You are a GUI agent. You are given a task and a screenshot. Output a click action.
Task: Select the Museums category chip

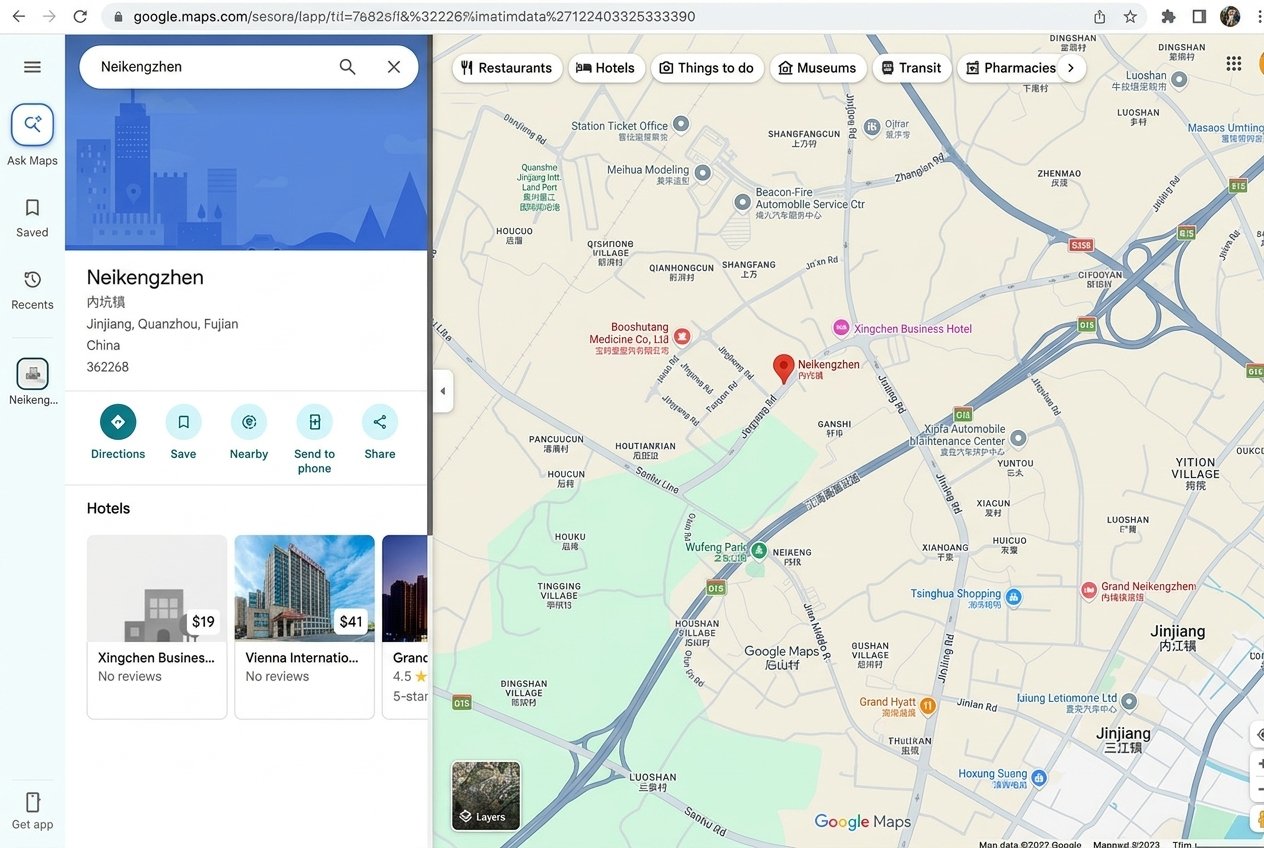(x=818, y=68)
